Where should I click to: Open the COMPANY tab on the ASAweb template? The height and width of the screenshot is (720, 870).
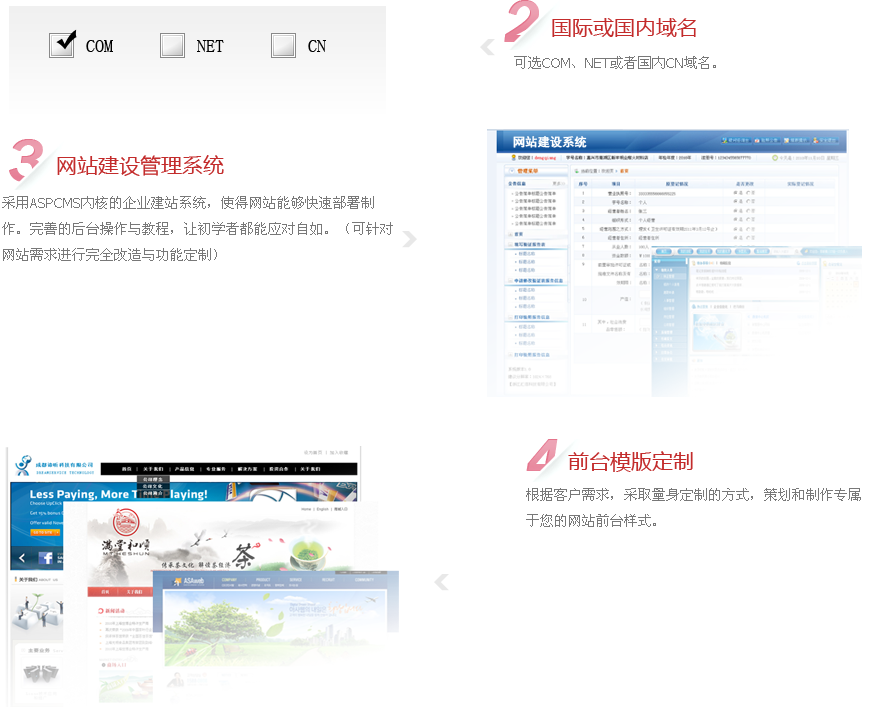[x=230, y=579]
